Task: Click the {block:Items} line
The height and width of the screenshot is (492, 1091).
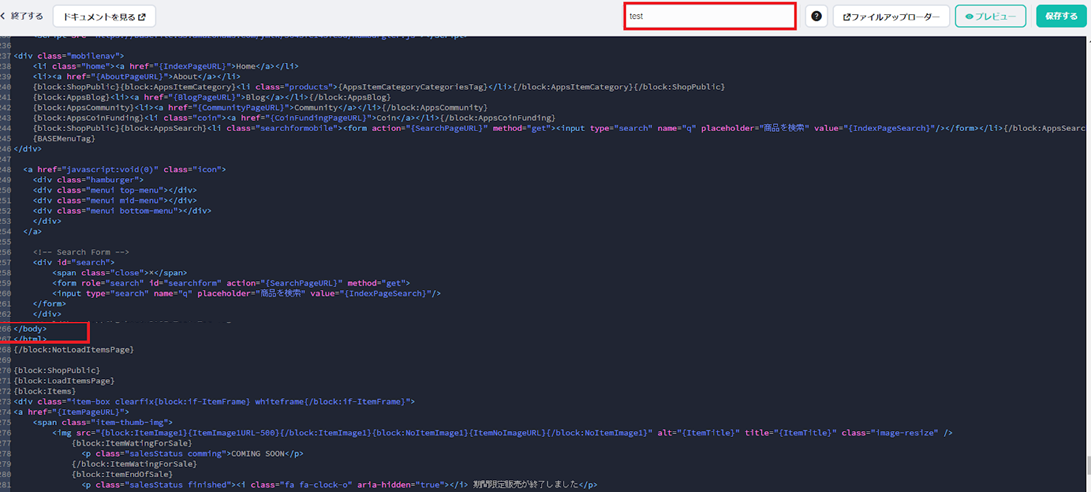Action: click(47, 391)
